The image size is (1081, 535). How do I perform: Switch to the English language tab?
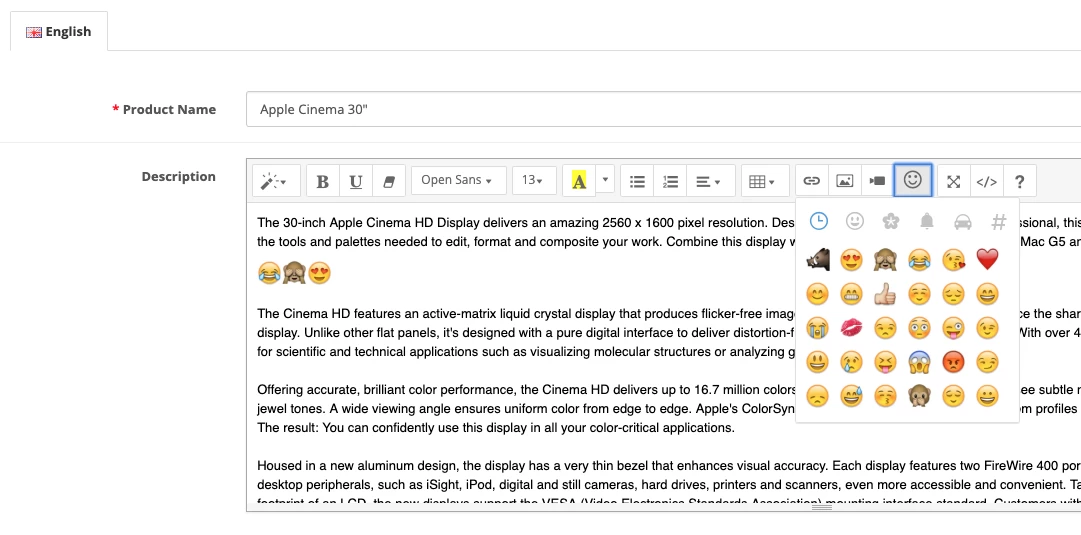(59, 32)
